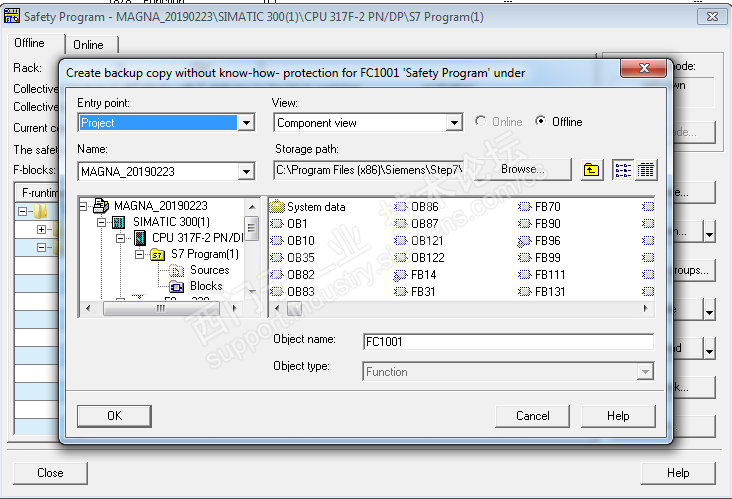Click block list horizontal scrollbar thumb
Viewport: 732px width, 499px height.
coord(294,308)
